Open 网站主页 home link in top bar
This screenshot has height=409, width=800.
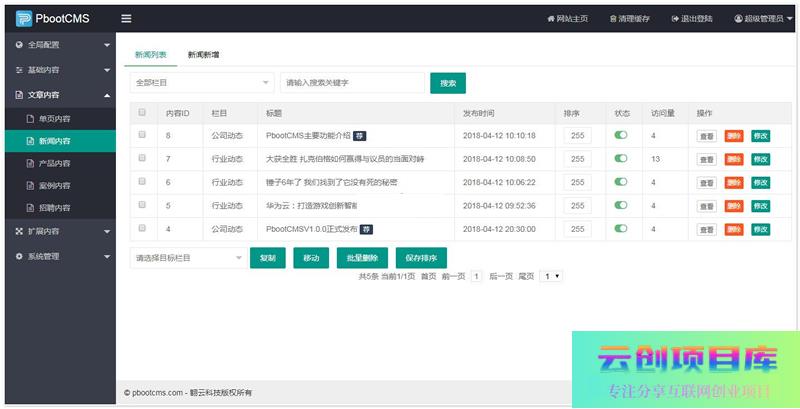[567, 18]
